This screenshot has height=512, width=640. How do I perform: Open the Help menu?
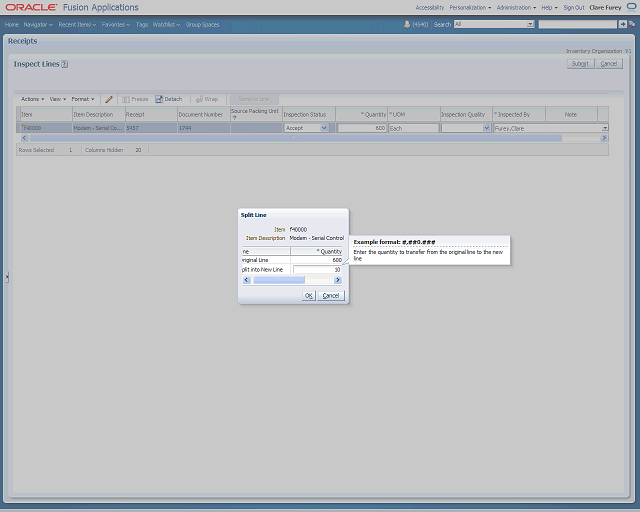click(549, 7)
